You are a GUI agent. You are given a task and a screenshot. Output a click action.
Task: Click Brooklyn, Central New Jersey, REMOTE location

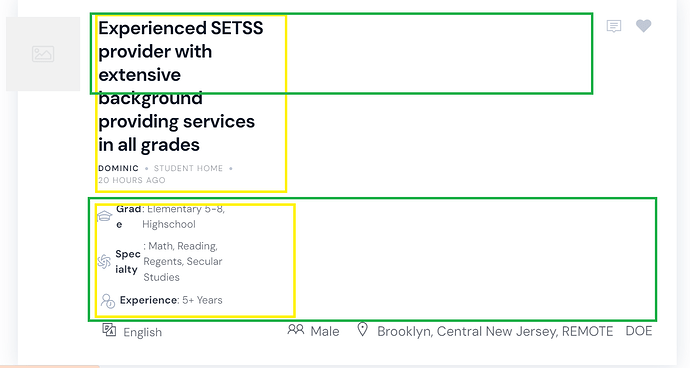click(495, 331)
